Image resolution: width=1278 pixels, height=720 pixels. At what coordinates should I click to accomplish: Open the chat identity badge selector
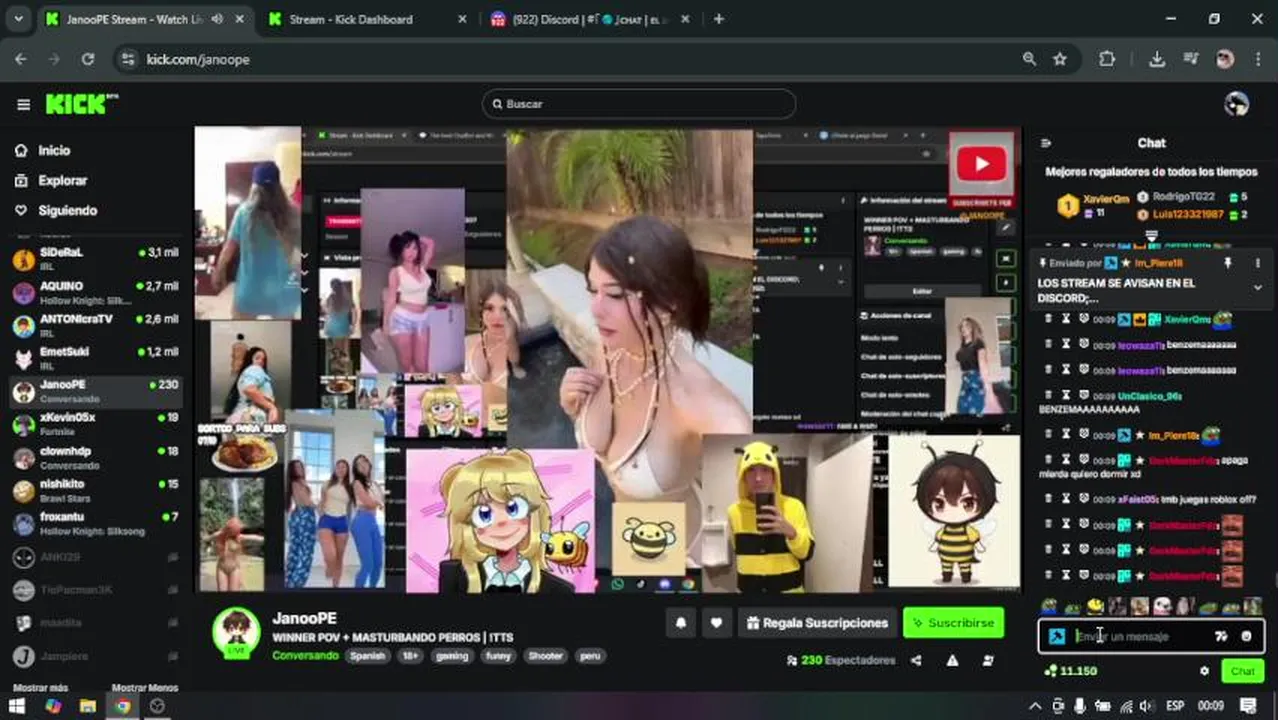[1056, 636]
